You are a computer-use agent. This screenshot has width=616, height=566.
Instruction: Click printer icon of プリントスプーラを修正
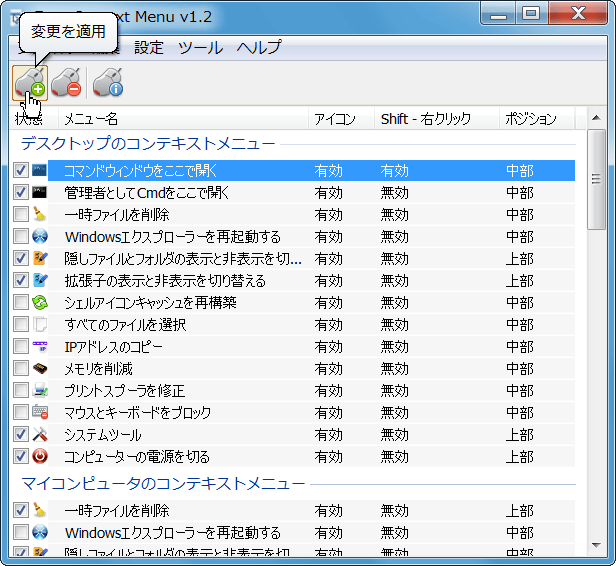(x=40, y=390)
